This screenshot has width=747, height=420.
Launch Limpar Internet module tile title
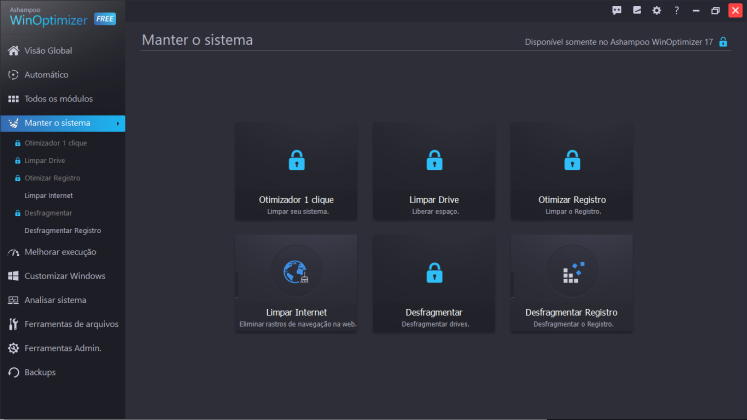(x=296, y=312)
